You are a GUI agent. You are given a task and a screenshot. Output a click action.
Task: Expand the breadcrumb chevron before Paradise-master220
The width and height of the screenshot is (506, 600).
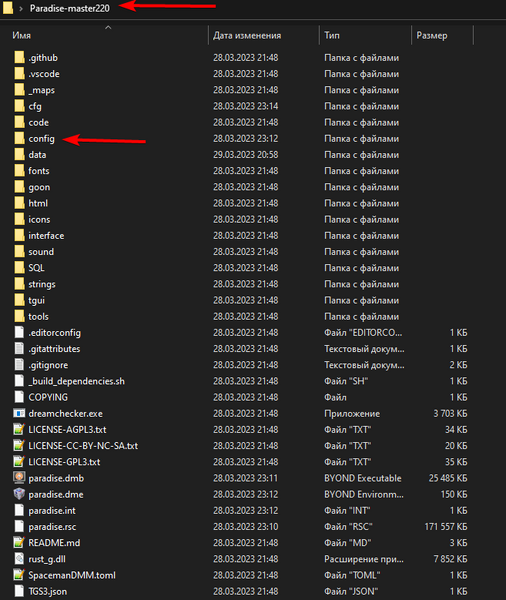coord(21,8)
